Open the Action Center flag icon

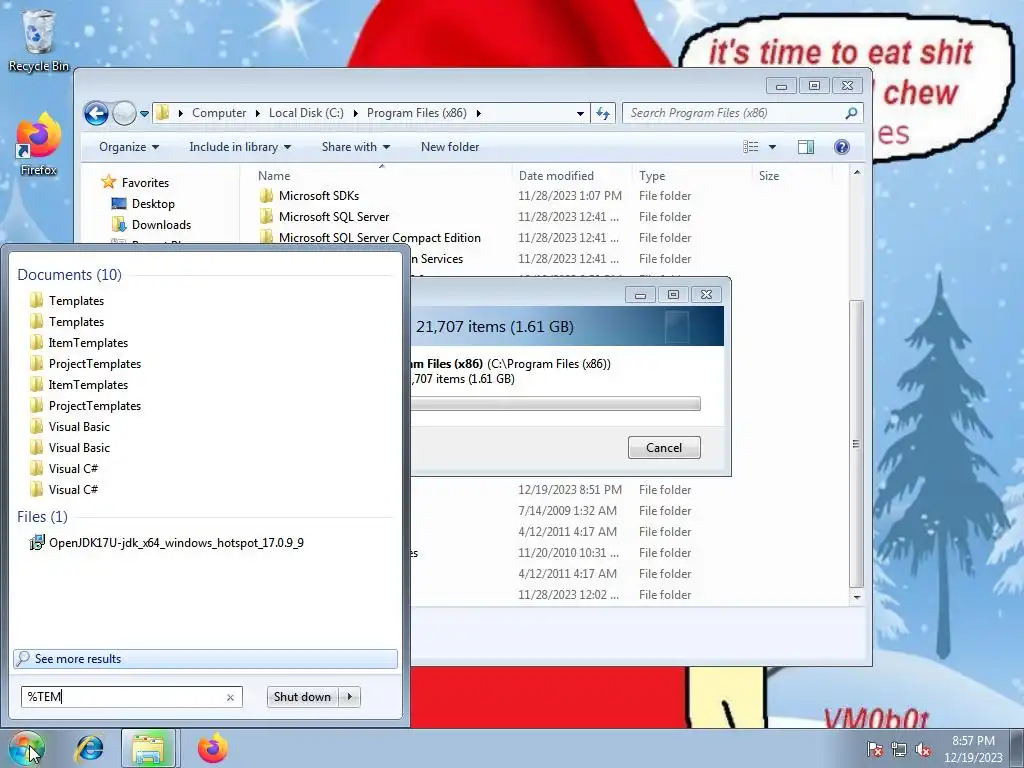(x=874, y=749)
